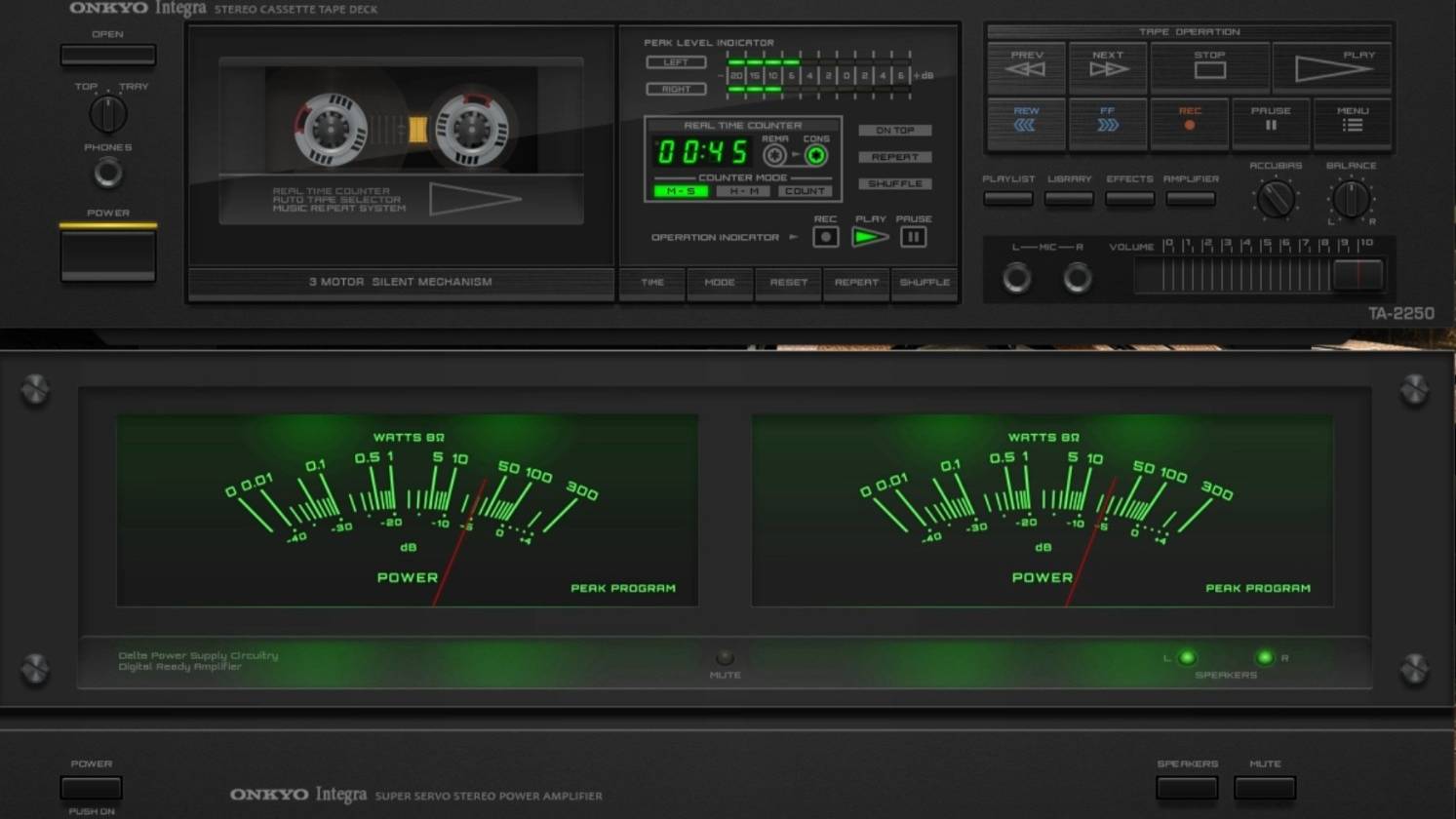Click the TIME button below display

coord(652,283)
